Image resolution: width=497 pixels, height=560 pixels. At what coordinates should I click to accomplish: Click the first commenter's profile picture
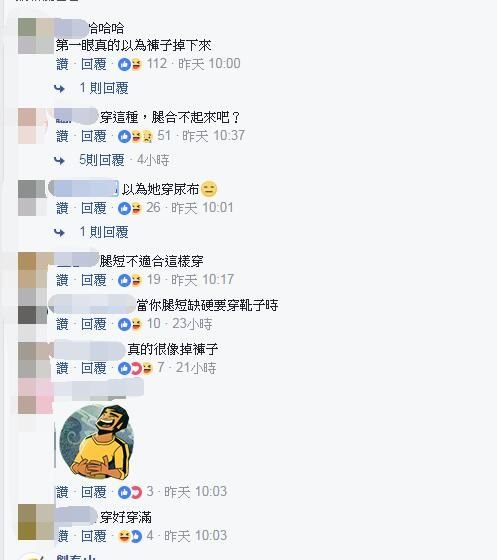(36, 36)
